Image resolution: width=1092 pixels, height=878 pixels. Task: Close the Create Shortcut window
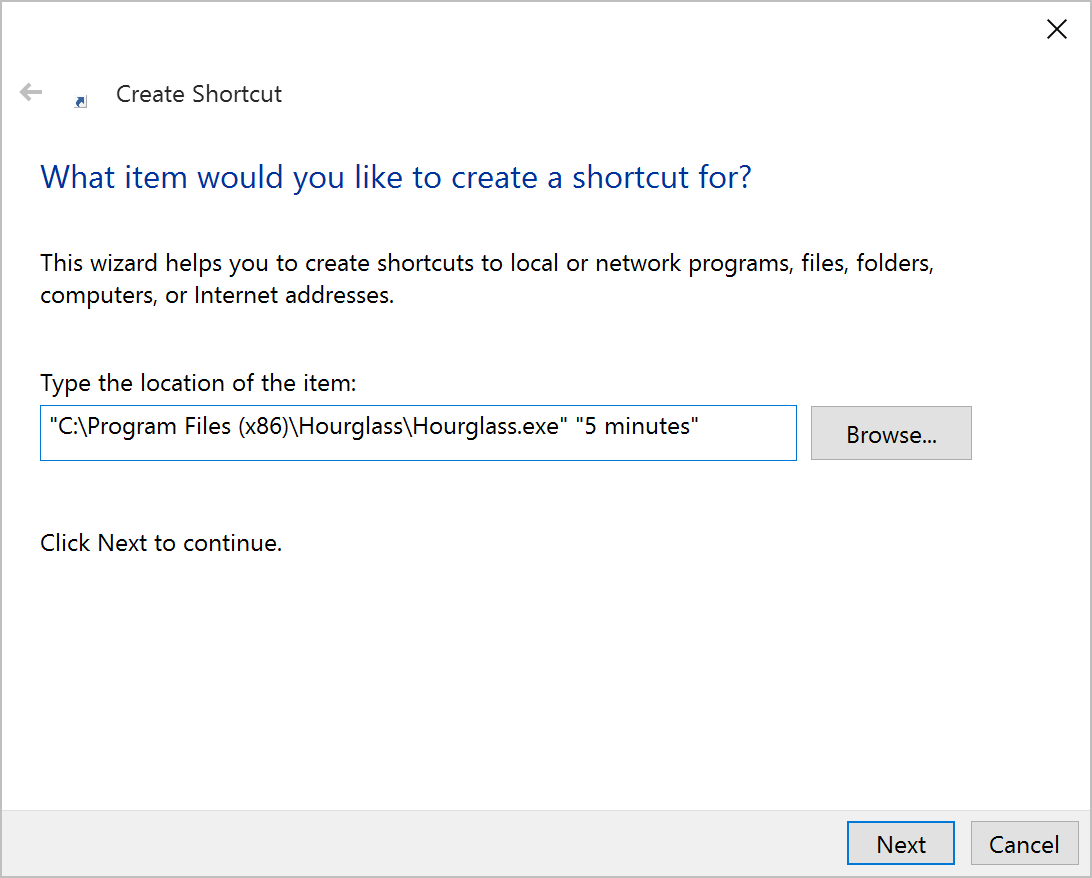1057,29
